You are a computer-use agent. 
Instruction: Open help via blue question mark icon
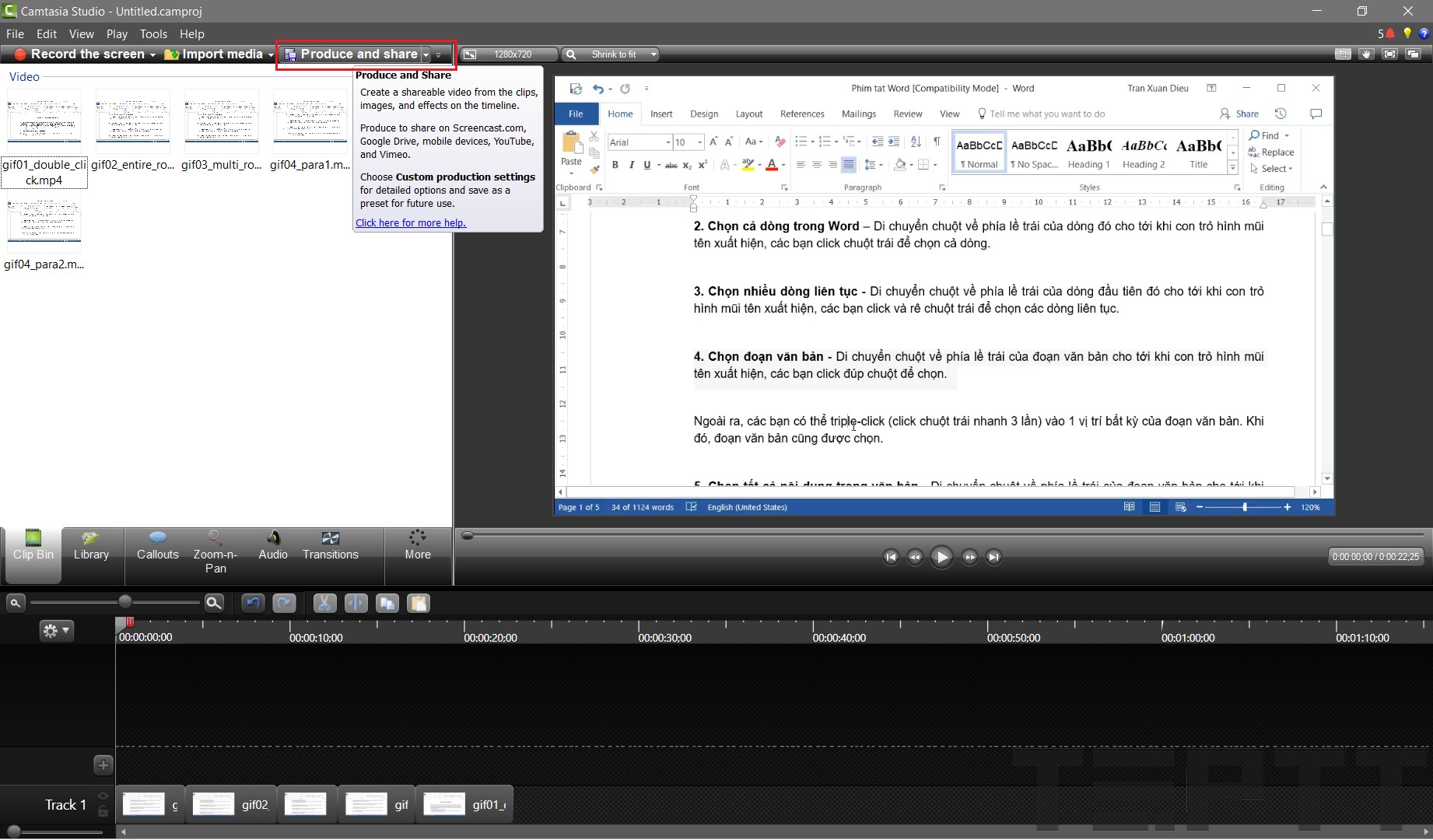[x=1424, y=33]
